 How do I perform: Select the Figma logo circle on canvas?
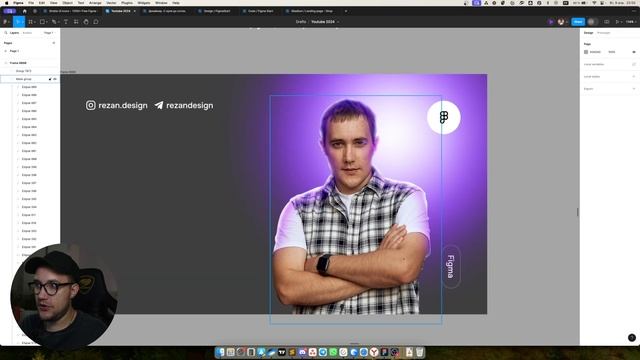(x=444, y=117)
